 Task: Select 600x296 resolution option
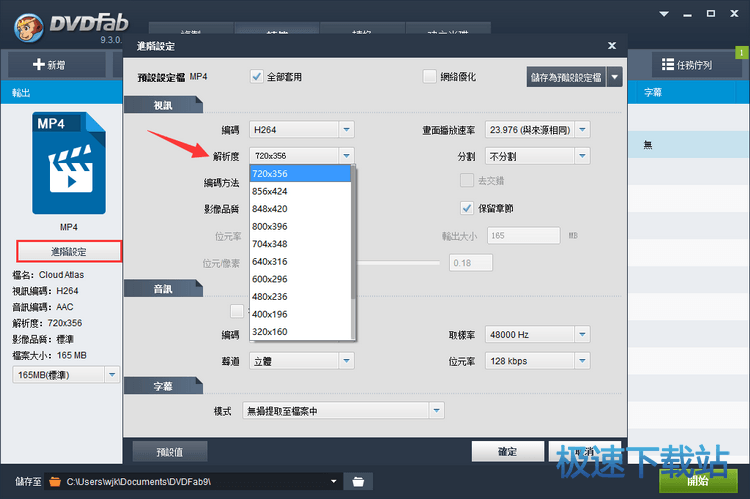pos(300,279)
